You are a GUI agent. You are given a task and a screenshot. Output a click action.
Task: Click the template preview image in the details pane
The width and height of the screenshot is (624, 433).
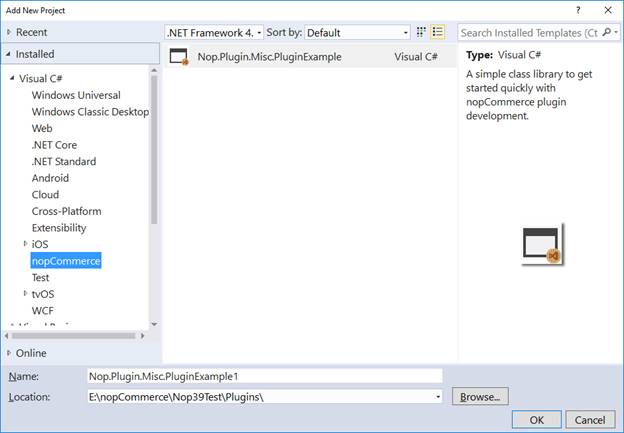[543, 244]
